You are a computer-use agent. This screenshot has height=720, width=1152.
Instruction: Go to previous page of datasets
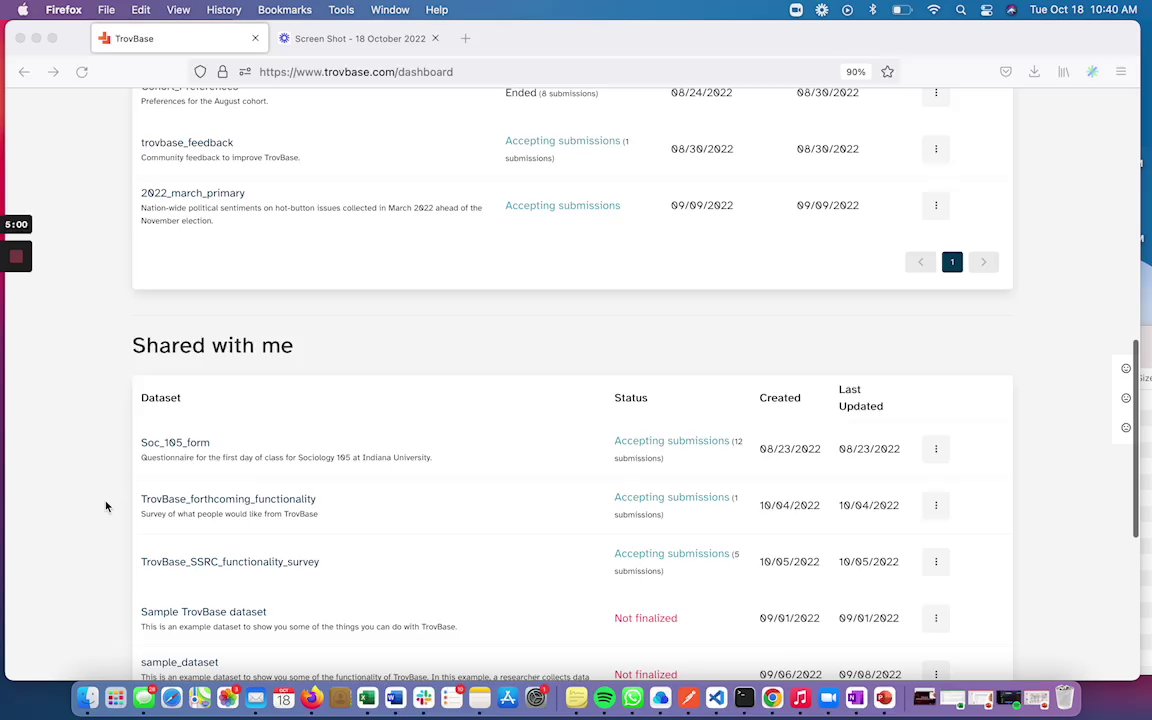tap(921, 262)
